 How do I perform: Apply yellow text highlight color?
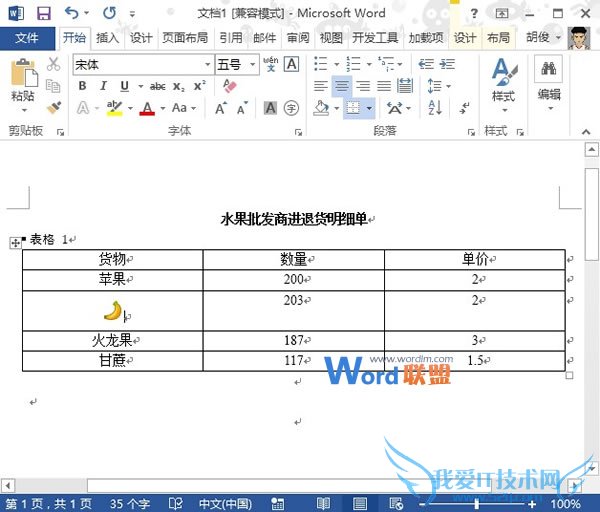[114, 108]
